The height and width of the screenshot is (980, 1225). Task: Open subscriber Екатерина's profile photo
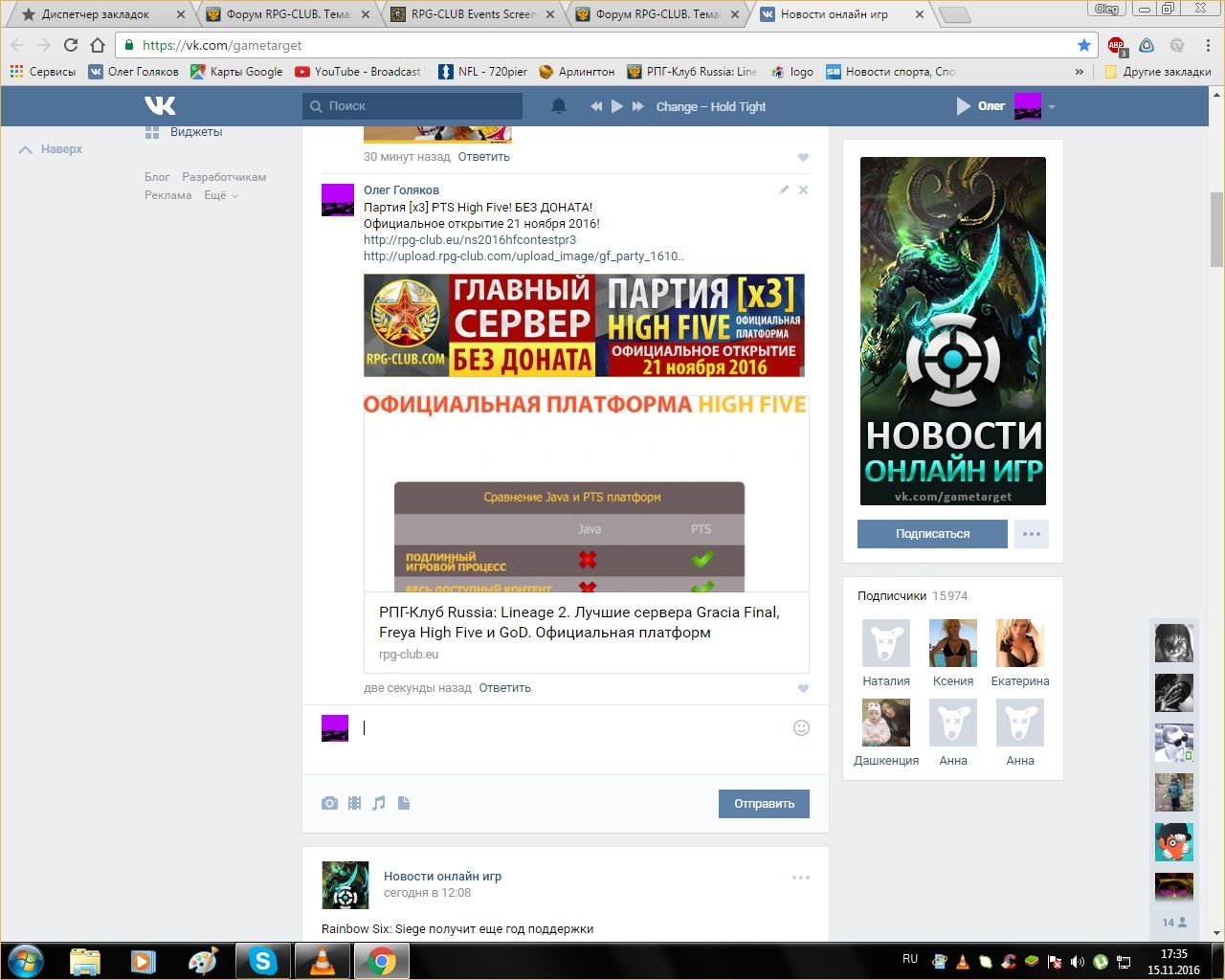[x=1020, y=642]
